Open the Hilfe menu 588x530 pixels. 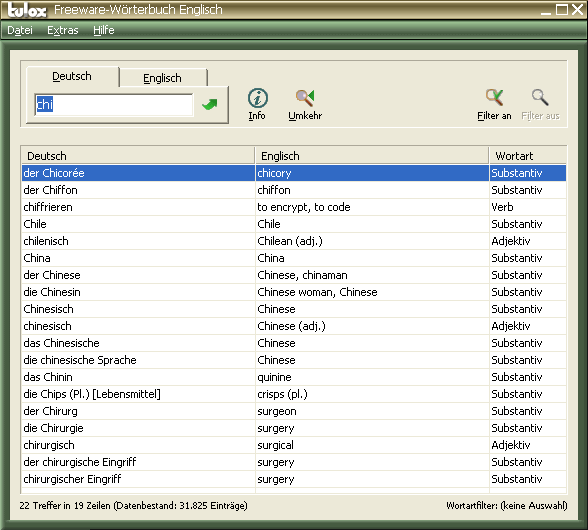coord(104,30)
